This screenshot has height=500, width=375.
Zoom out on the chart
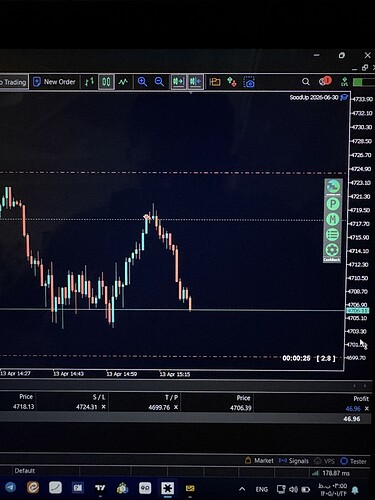click(159, 82)
